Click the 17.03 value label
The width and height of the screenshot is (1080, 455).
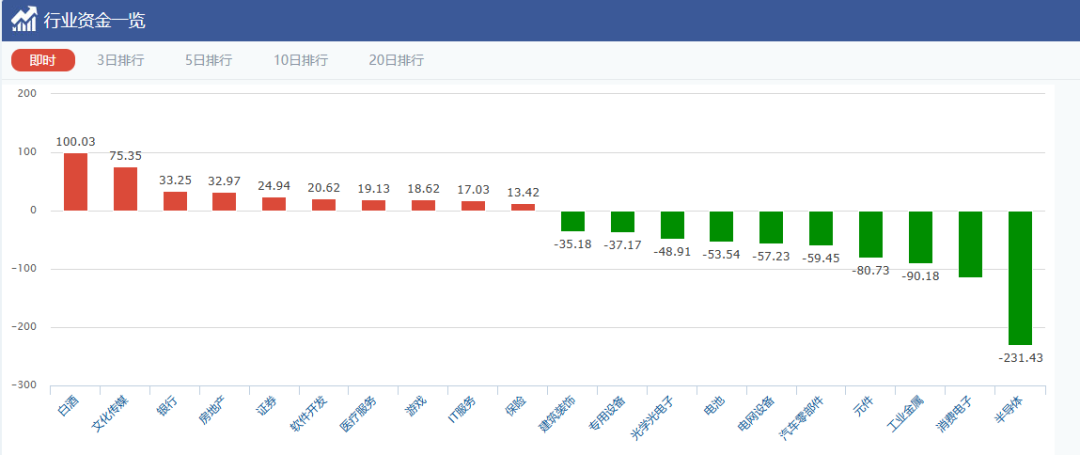coord(473,189)
